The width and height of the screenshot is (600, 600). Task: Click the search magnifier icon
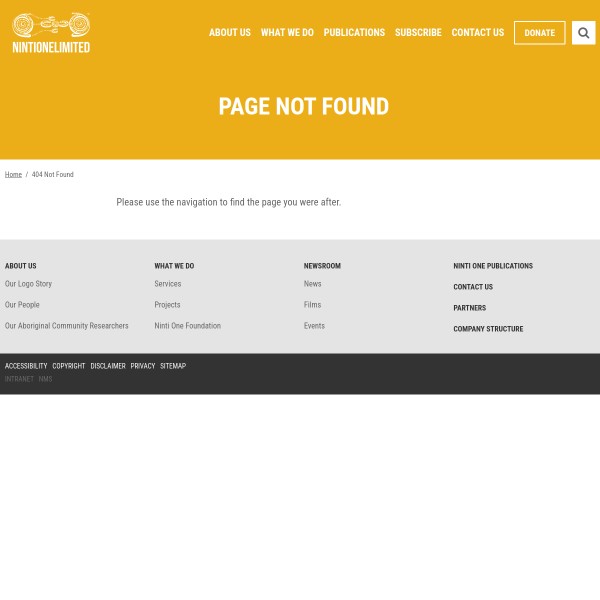583,33
